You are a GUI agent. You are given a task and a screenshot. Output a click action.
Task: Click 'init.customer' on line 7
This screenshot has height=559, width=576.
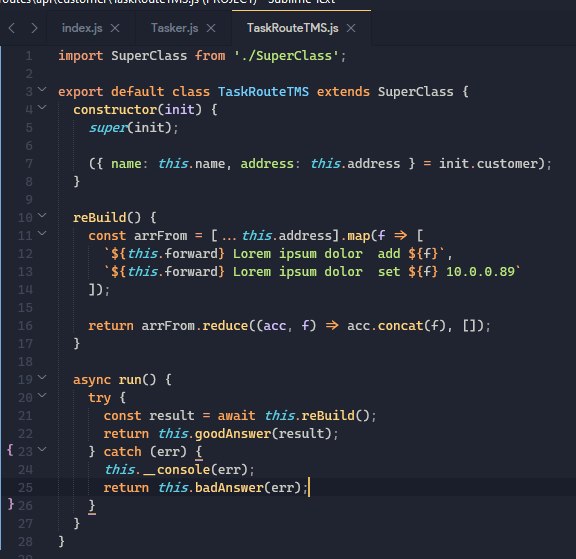[488, 164]
